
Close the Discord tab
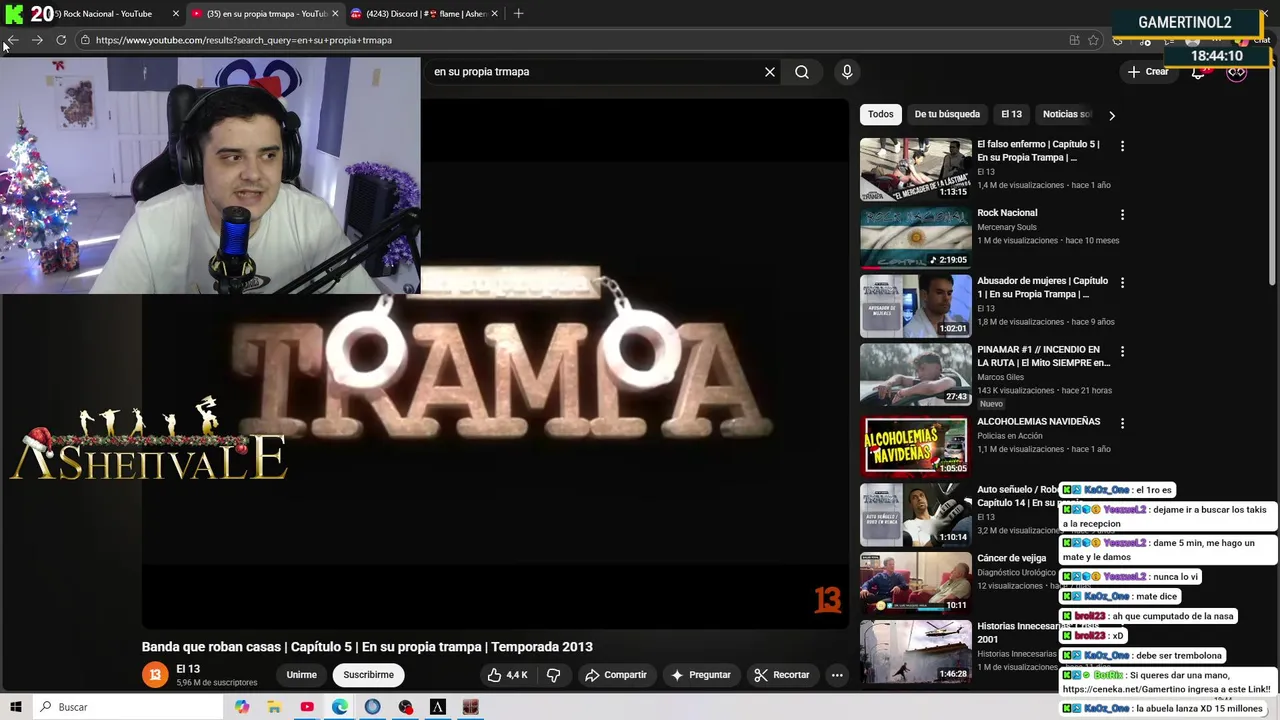point(494,14)
